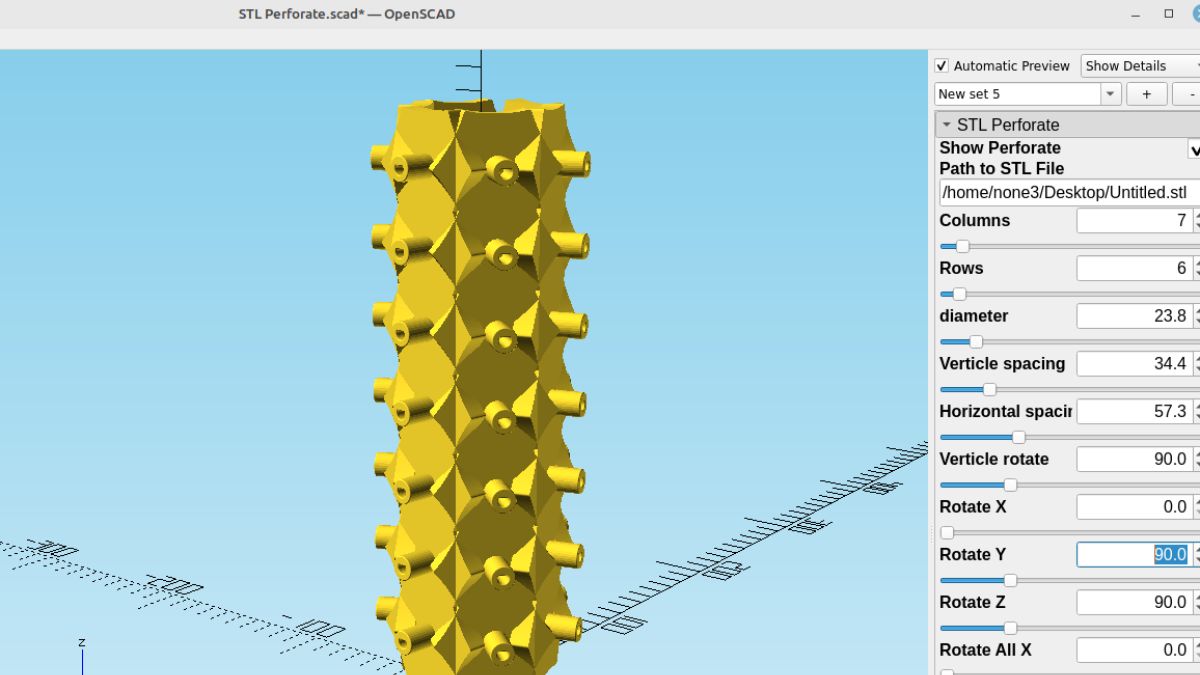Toggle the Automatic Preview checkbox
The image size is (1200, 675).
tap(941, 66)
